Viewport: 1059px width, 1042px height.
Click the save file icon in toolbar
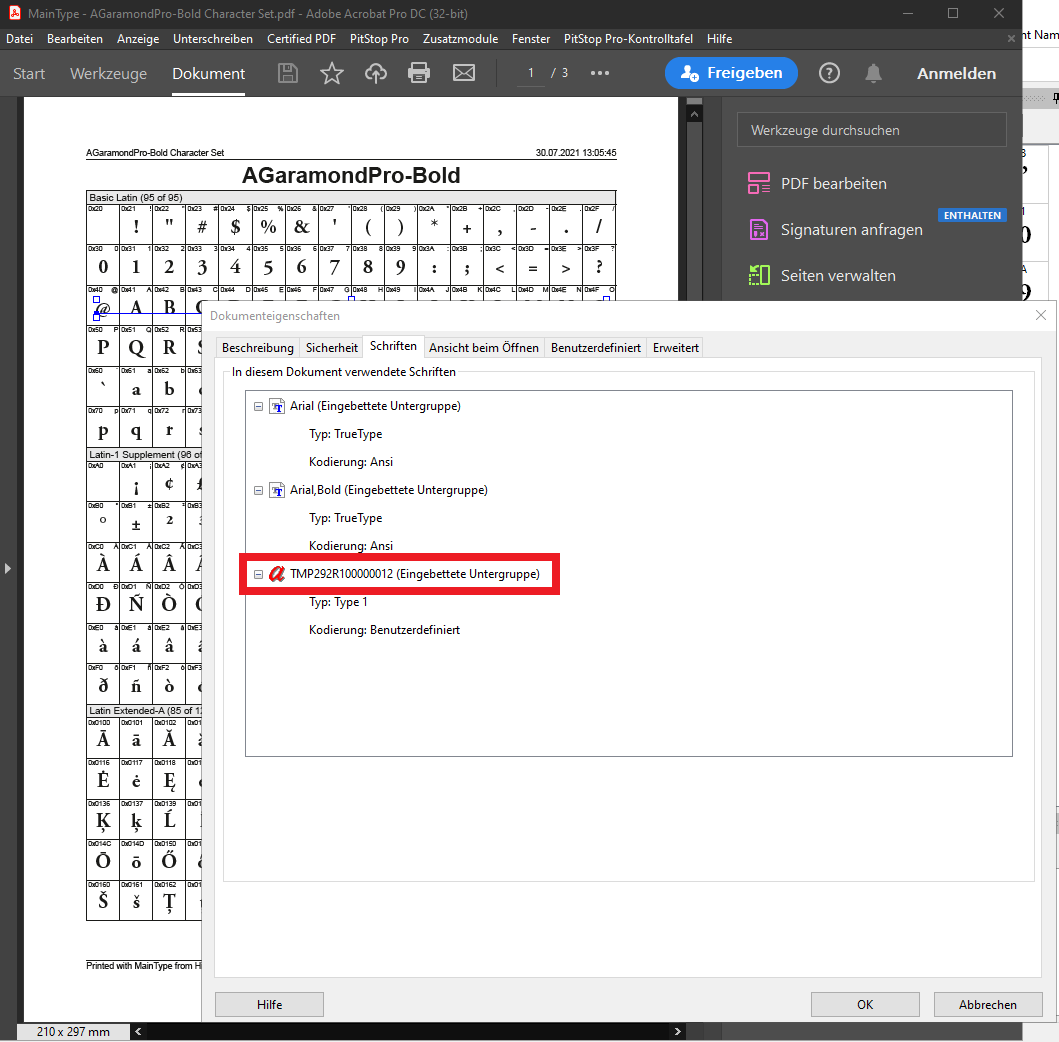point(288,73)
